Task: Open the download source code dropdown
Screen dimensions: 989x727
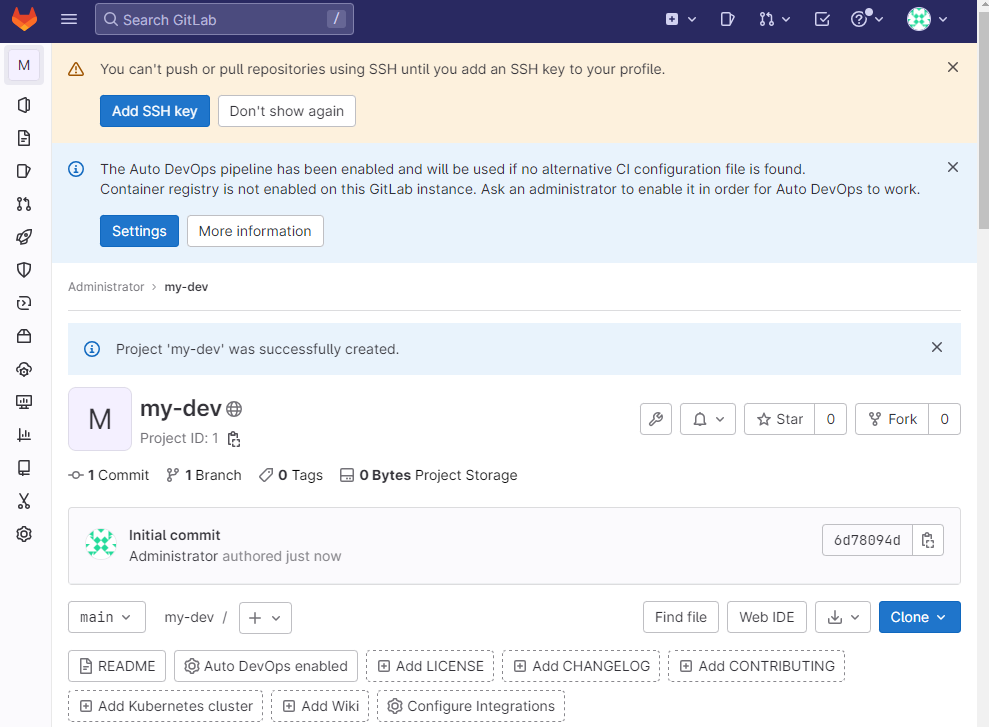Action: 843,617
